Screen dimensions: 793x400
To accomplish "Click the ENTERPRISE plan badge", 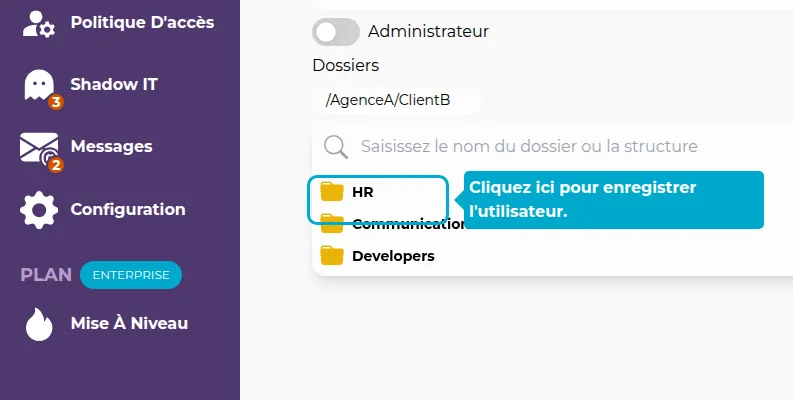I will point(131,274).
